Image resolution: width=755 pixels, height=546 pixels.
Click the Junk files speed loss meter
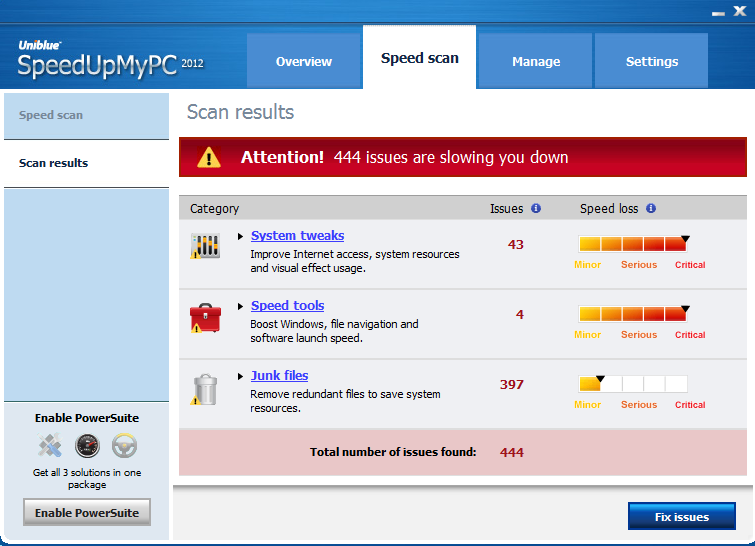coord(633,383)
